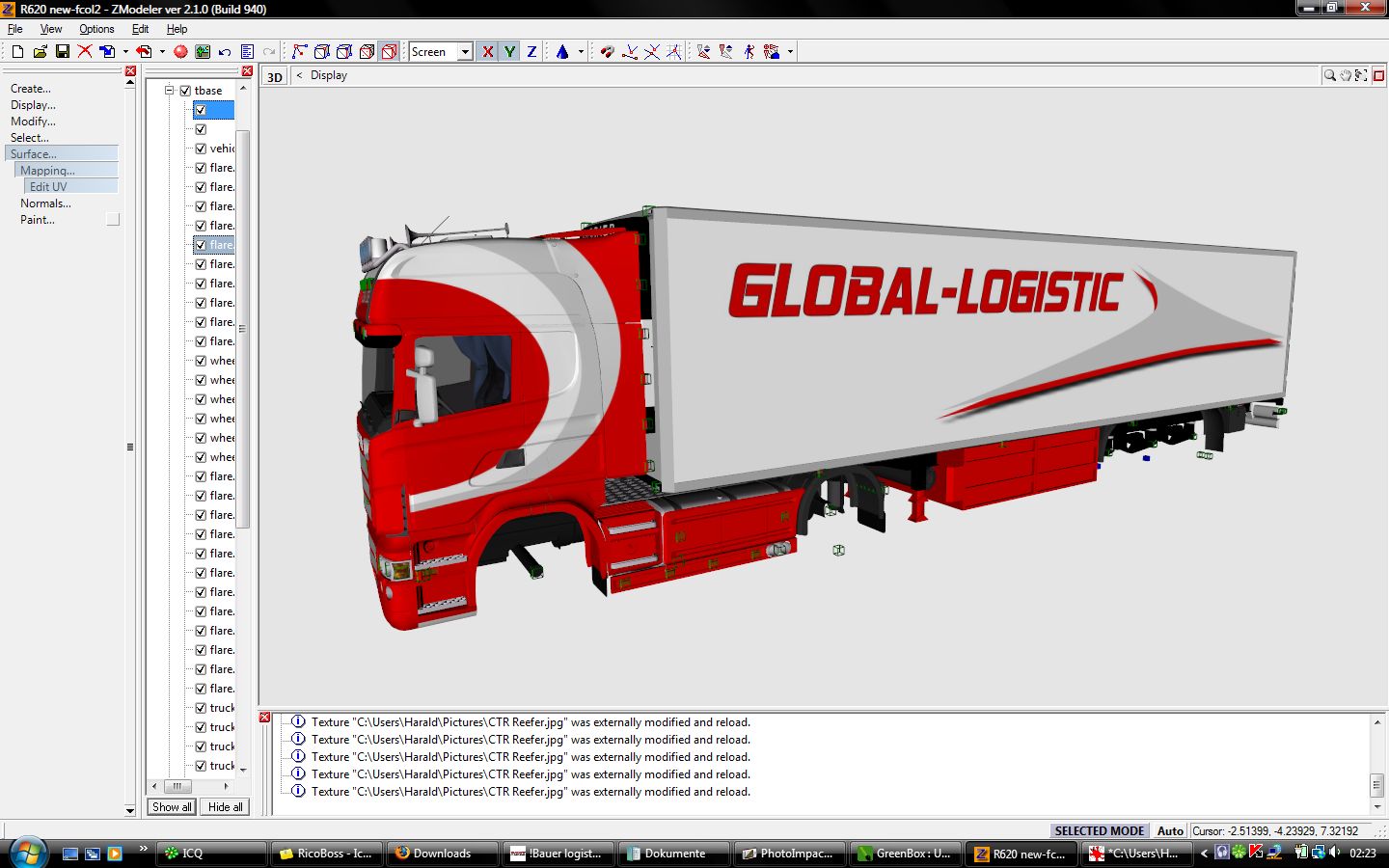Toggle Auto in the status bar
The image size is (1389, 868).
pos(1170,831)
